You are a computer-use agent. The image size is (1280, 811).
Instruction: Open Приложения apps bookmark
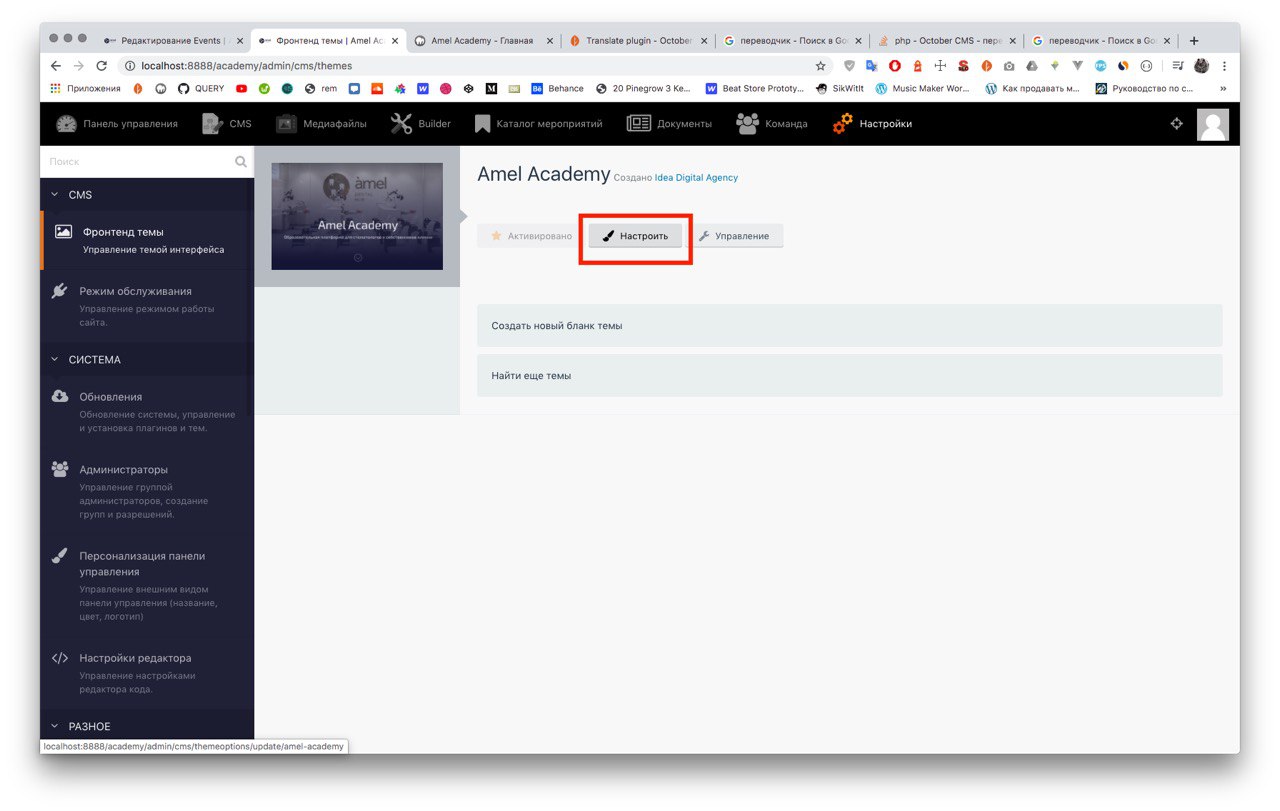(85, 88)
